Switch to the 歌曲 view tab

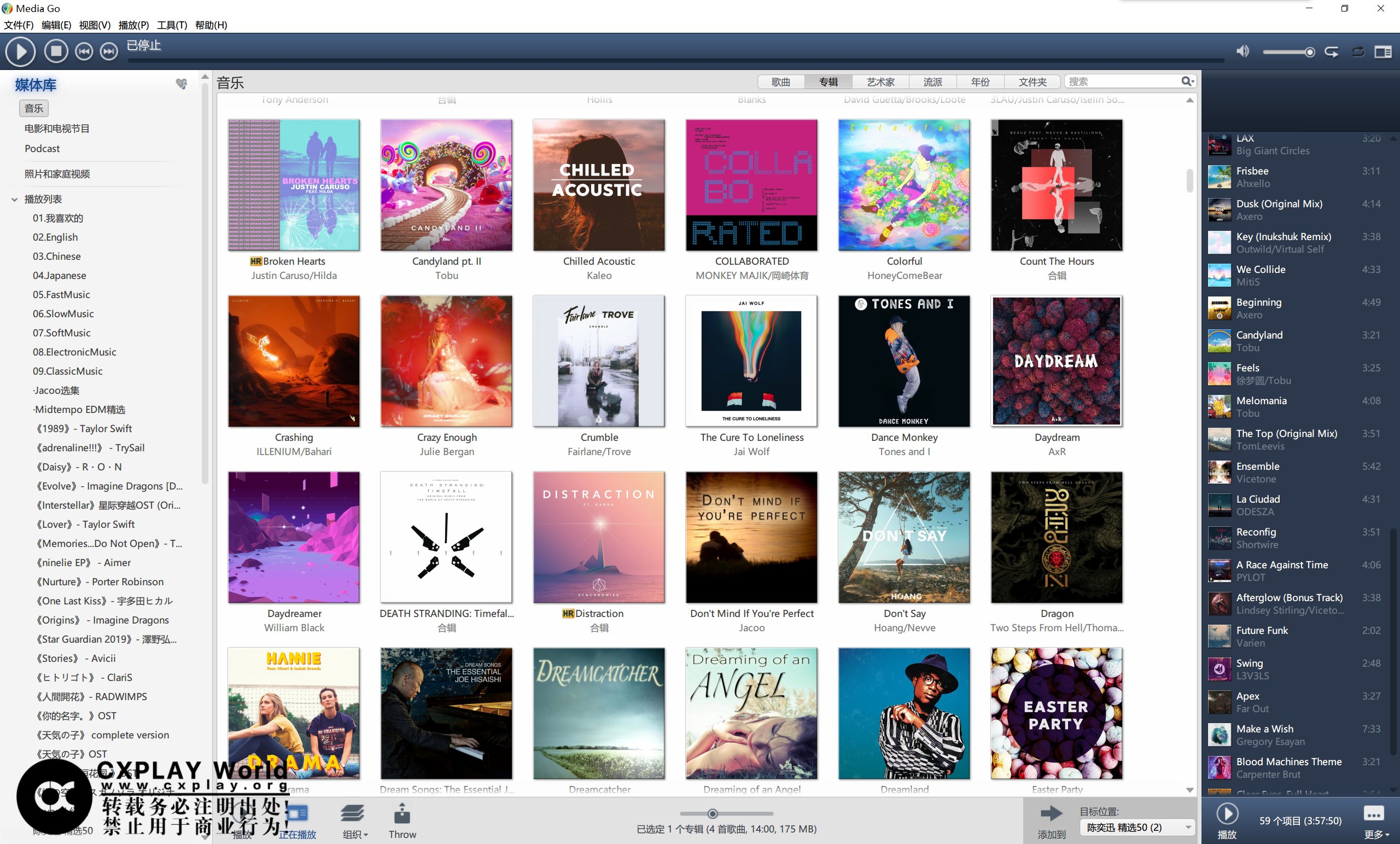point(781,82)
